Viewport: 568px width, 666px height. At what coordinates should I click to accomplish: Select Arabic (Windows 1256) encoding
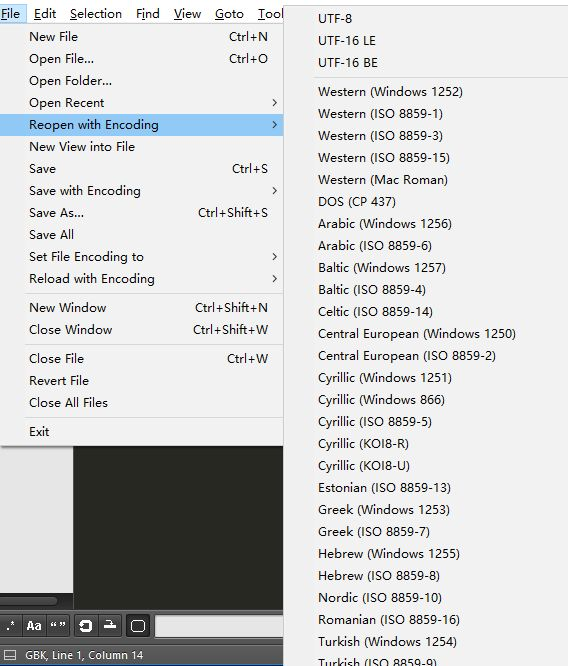coord(426,224)
